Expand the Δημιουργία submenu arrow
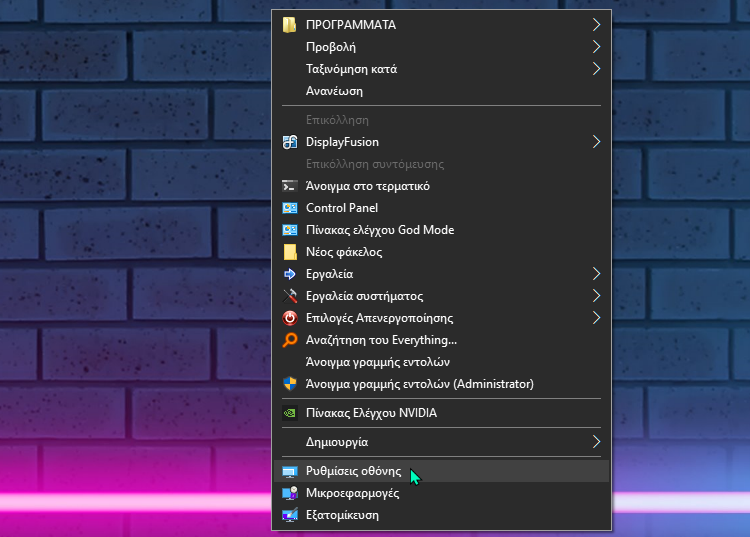Screen dimensions: 750x537 click(596, 442)
